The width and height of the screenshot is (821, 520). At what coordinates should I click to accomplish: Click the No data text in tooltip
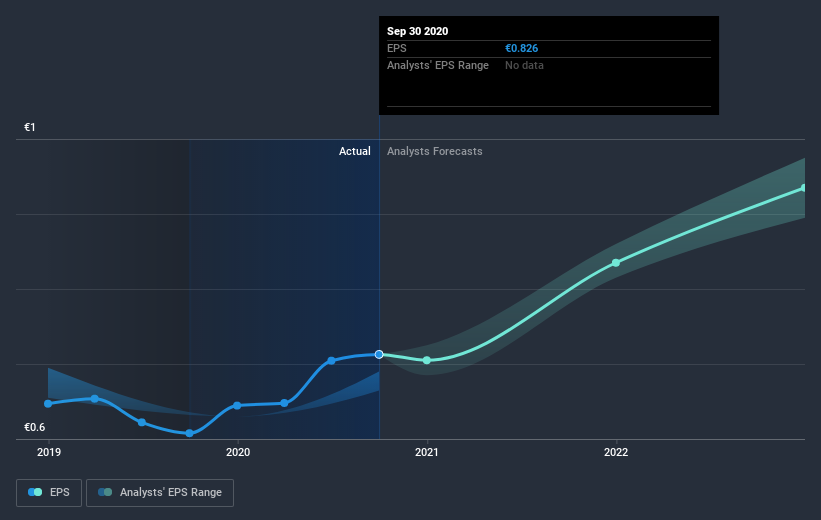(x=524, y=65)
